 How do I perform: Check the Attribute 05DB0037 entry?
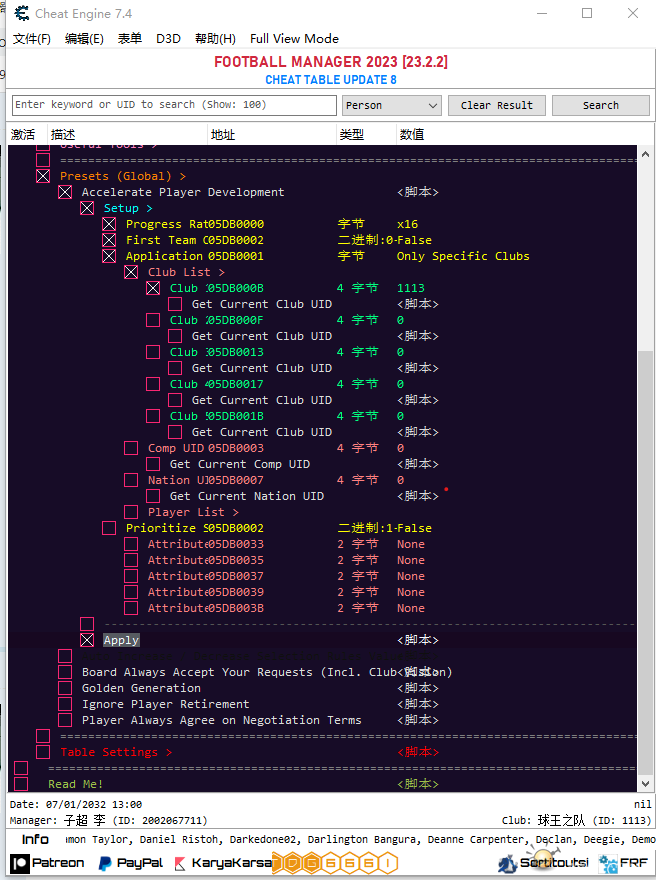pos(131,576)
